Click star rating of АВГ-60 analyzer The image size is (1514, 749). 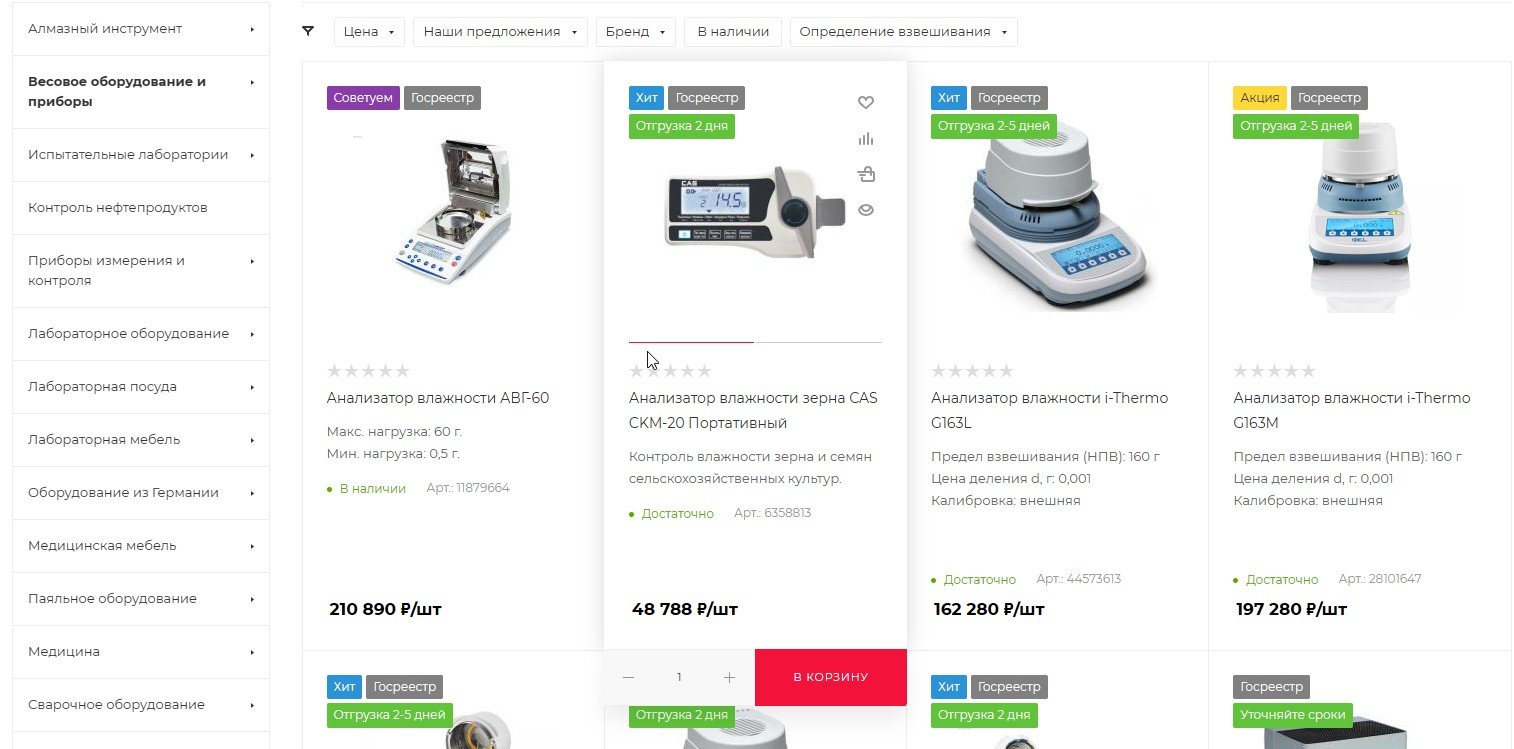point(368,371)
